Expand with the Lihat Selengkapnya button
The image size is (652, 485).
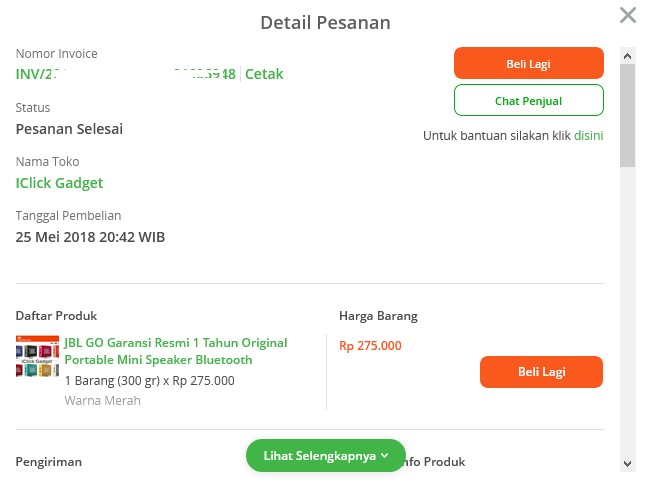[x=326, y=455]
